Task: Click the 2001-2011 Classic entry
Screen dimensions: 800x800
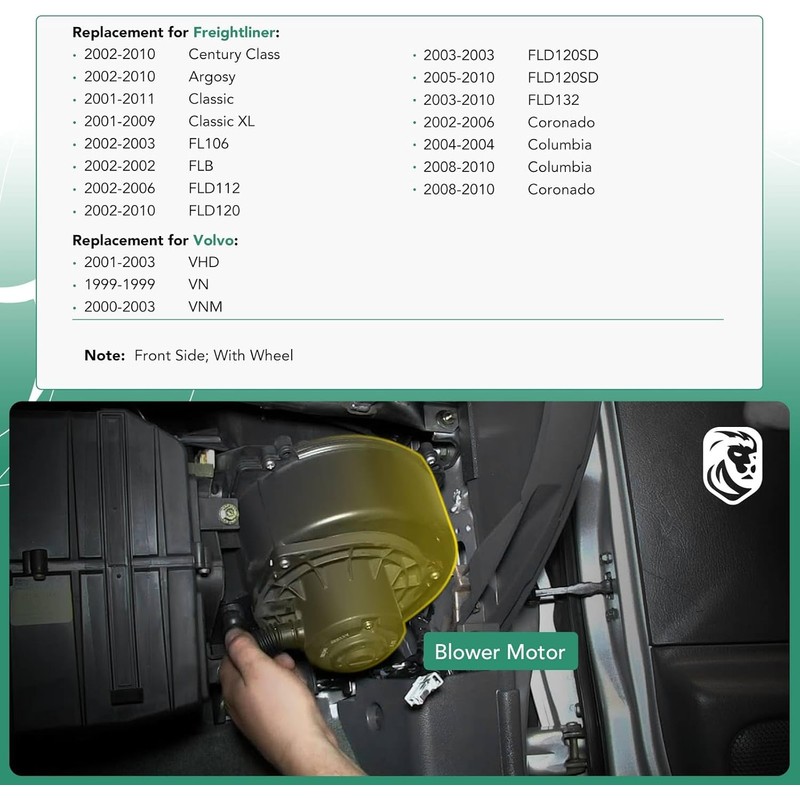Action: point(159,99)
